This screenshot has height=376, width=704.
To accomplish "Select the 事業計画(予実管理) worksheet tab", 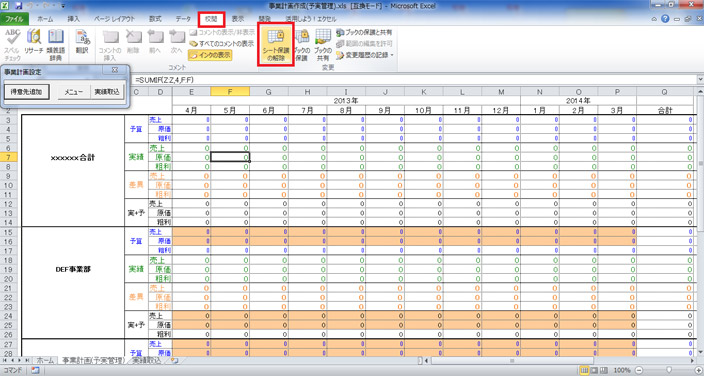I will [x=93, y=361].
